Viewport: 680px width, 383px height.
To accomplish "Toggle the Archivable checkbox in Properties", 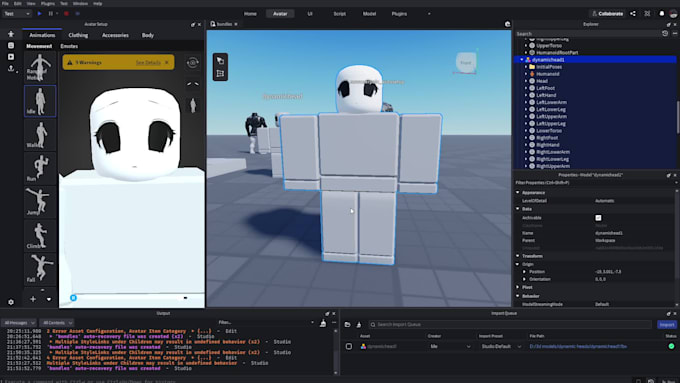I will click(x=598, y=218).
